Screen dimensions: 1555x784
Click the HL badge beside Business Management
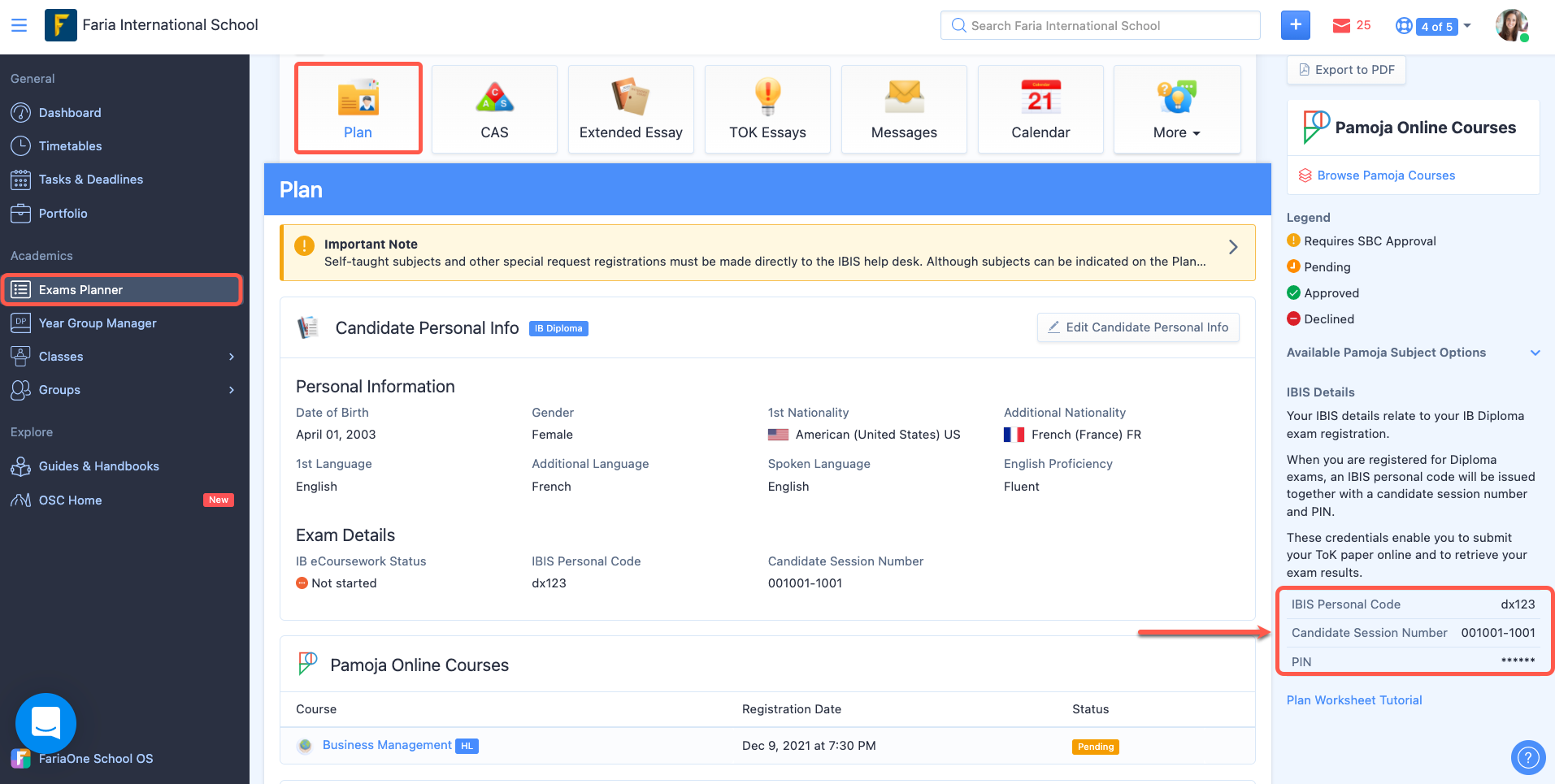[x=467, y=746]
